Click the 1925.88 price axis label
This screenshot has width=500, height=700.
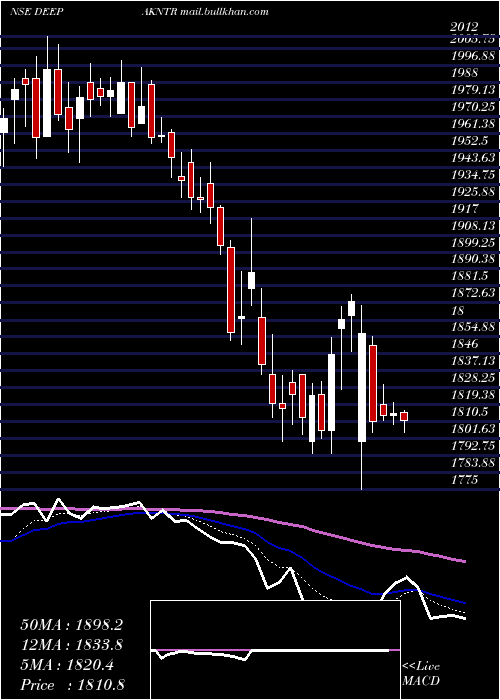[x=472, y=192]
